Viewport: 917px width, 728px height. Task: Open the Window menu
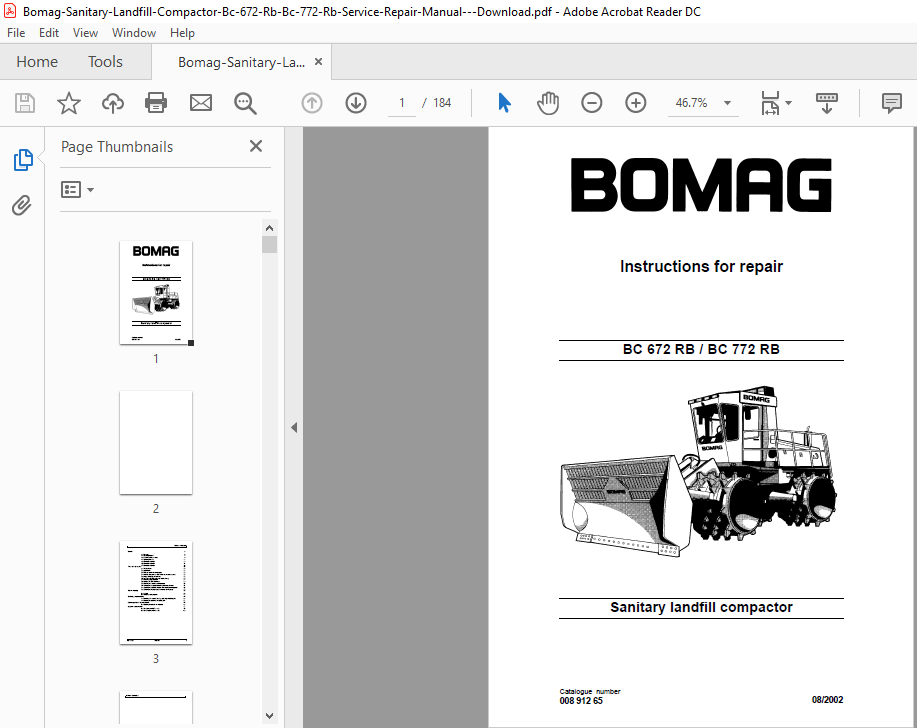click(133, 33)
